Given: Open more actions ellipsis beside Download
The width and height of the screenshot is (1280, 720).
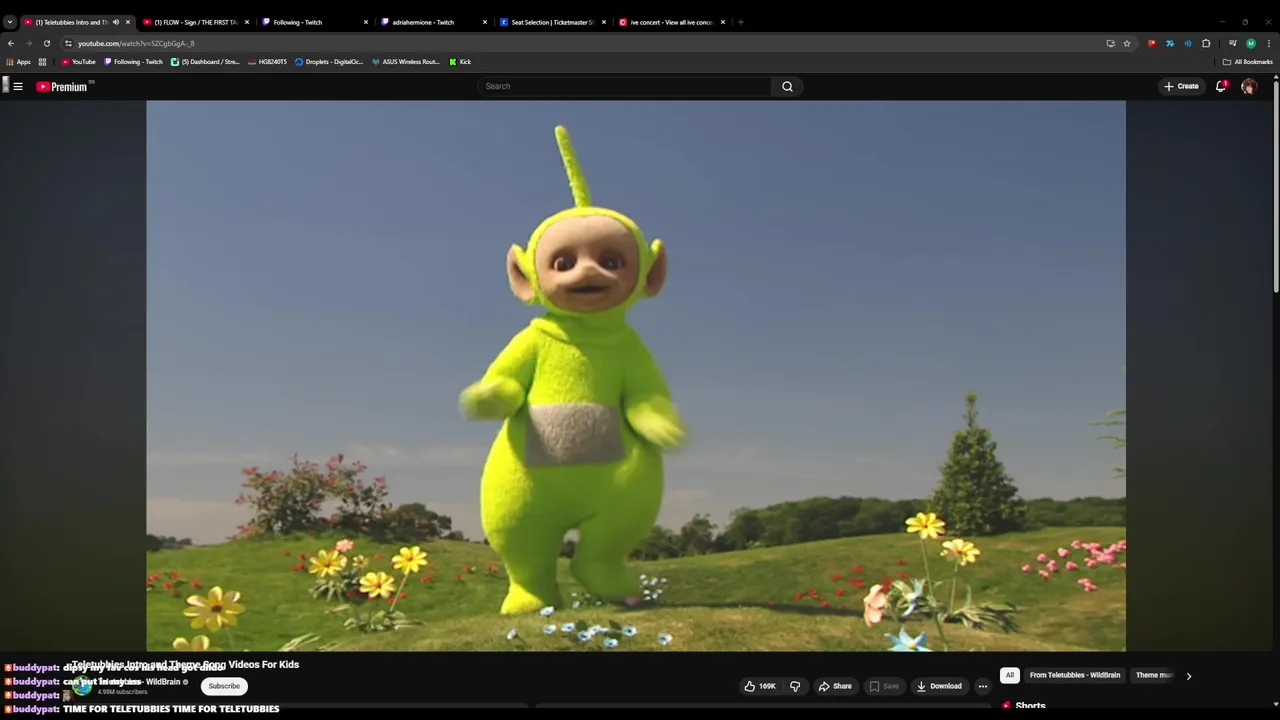Looking at the screenshot, I should pyautogui.click(x=982, y=686).
